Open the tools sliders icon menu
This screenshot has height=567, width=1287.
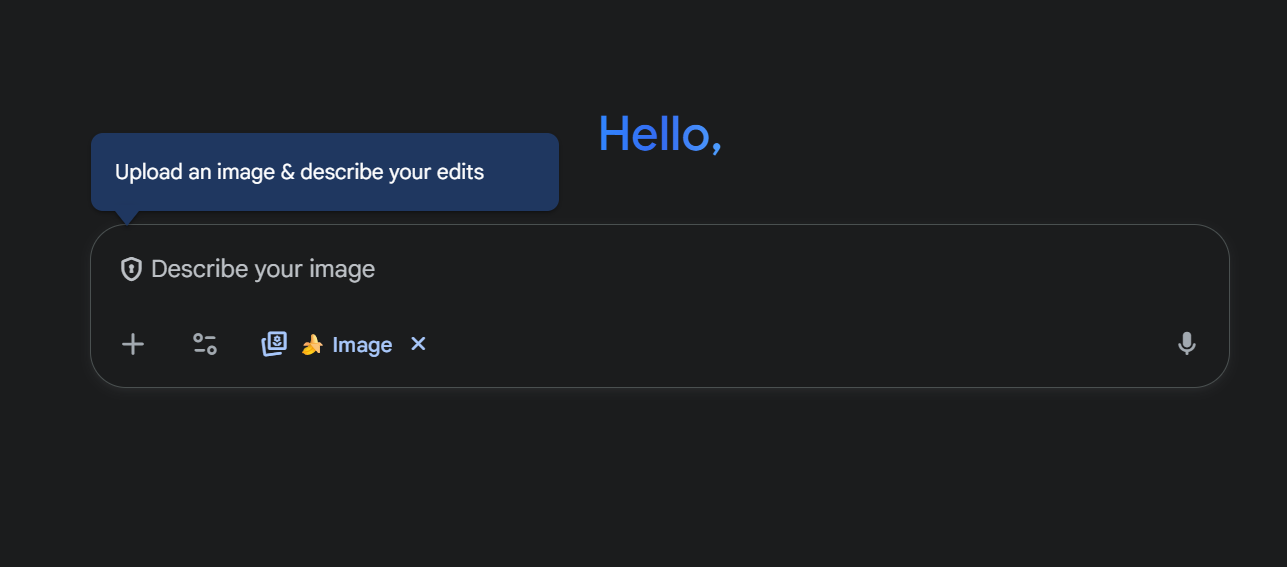(x=205, y=345)
